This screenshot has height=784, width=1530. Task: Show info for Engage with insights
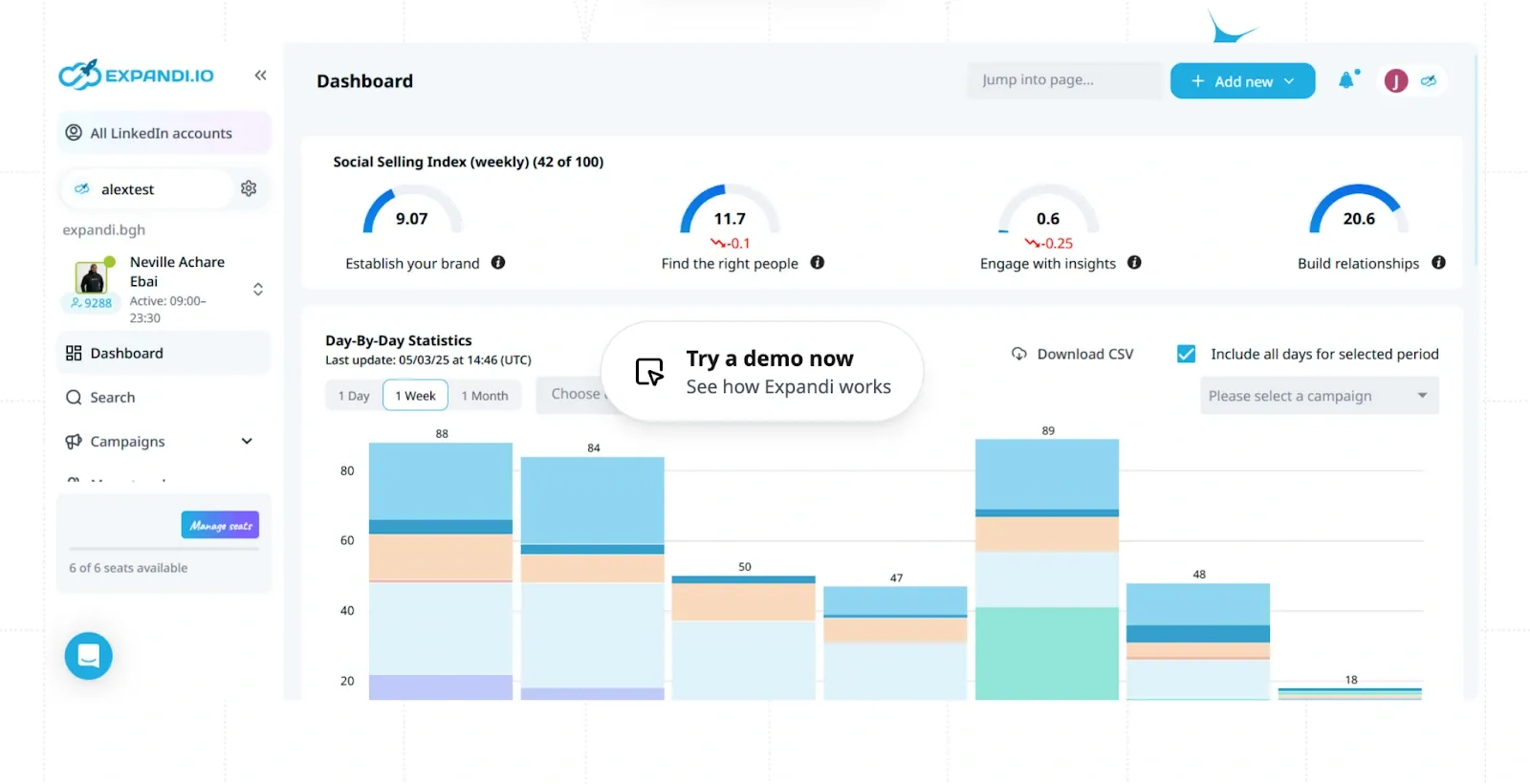1134,263
